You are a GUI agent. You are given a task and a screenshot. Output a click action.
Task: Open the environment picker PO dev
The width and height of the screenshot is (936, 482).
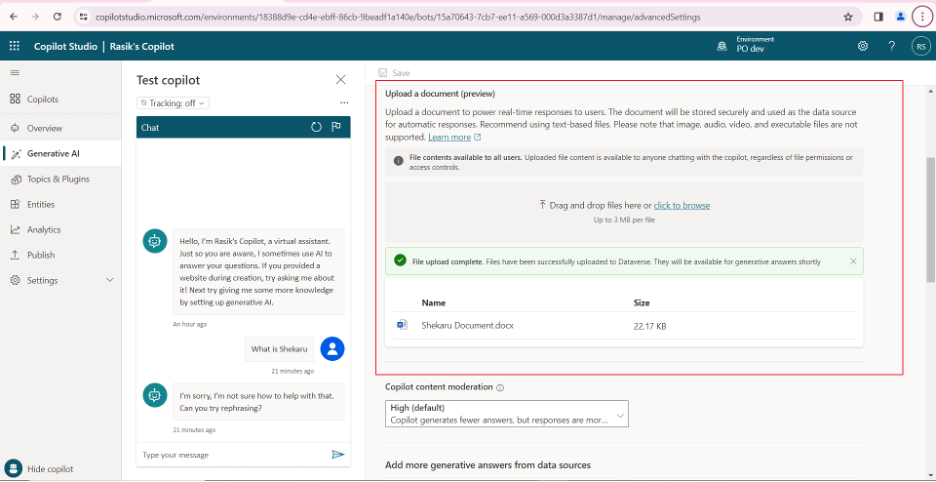point(744,45)
